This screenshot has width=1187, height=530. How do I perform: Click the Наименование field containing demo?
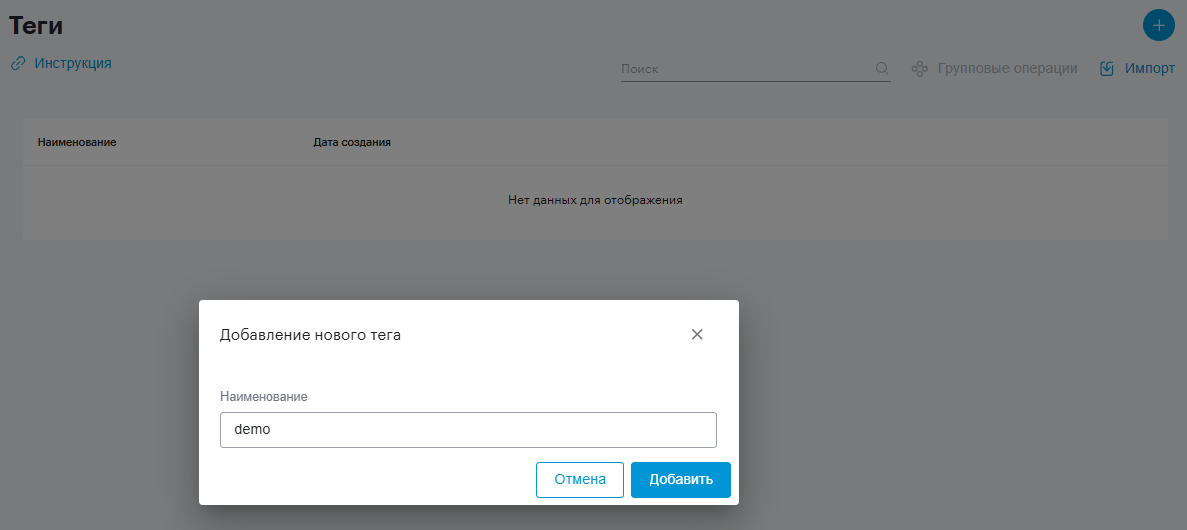(x=468, y=430)
